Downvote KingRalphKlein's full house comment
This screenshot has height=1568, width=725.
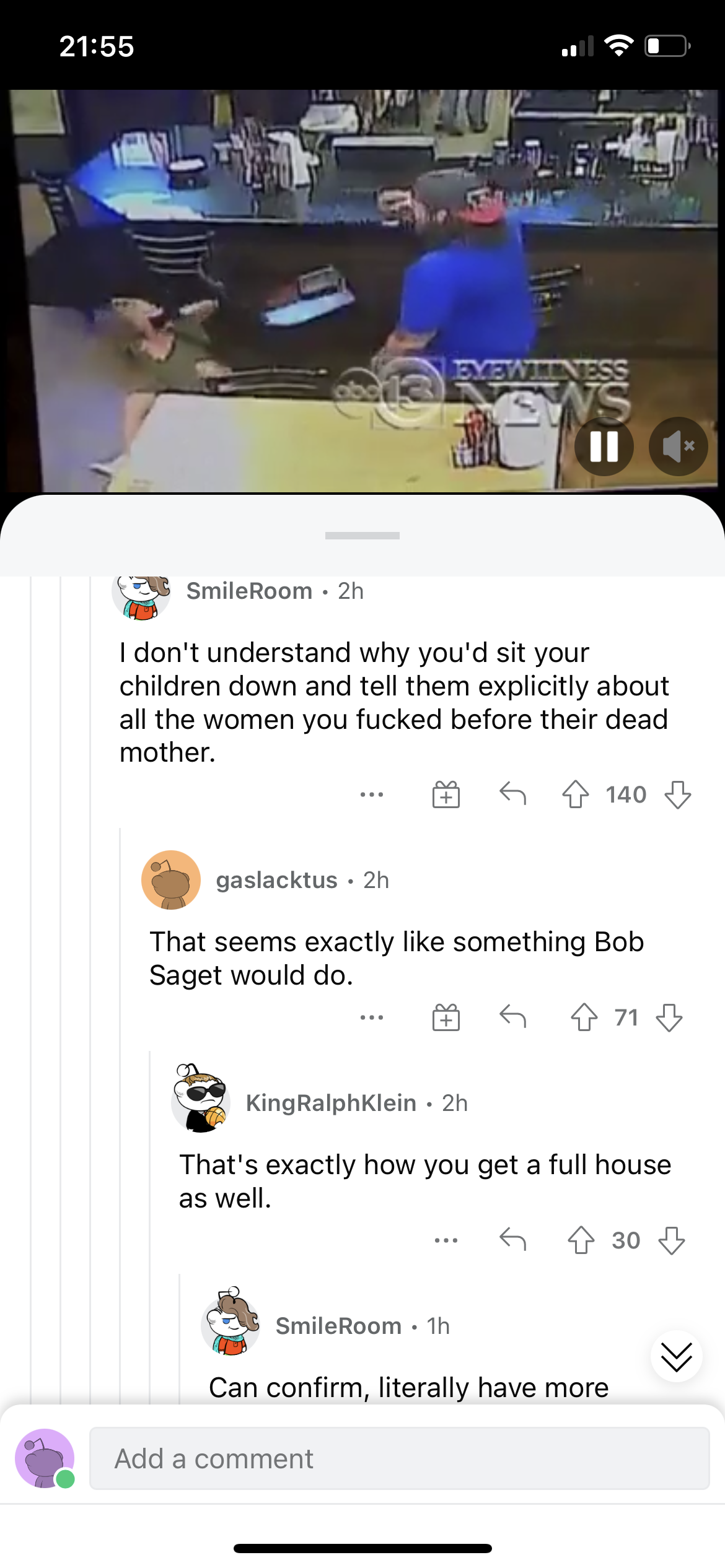click(671, 1240)
